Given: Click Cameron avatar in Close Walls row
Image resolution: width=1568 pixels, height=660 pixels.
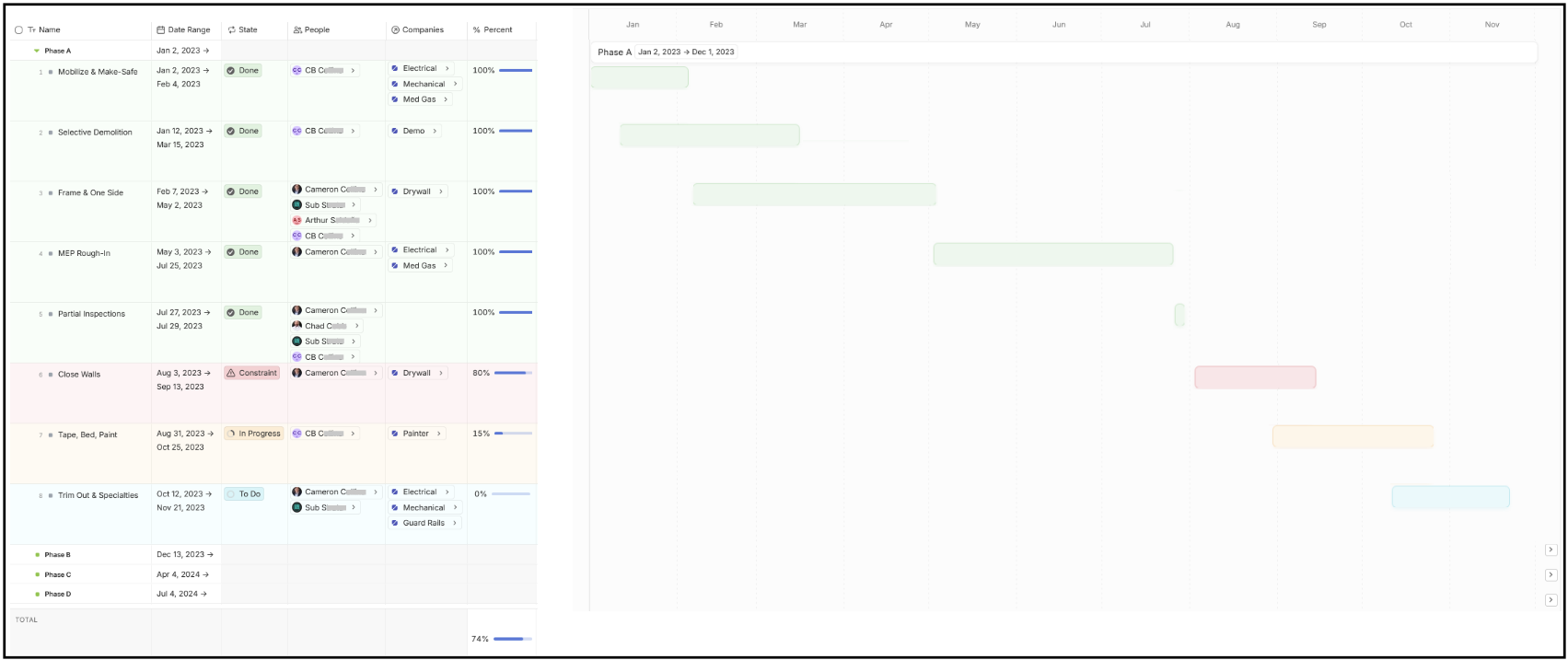Looking at the screenshot, I should [x=297, y=374].
